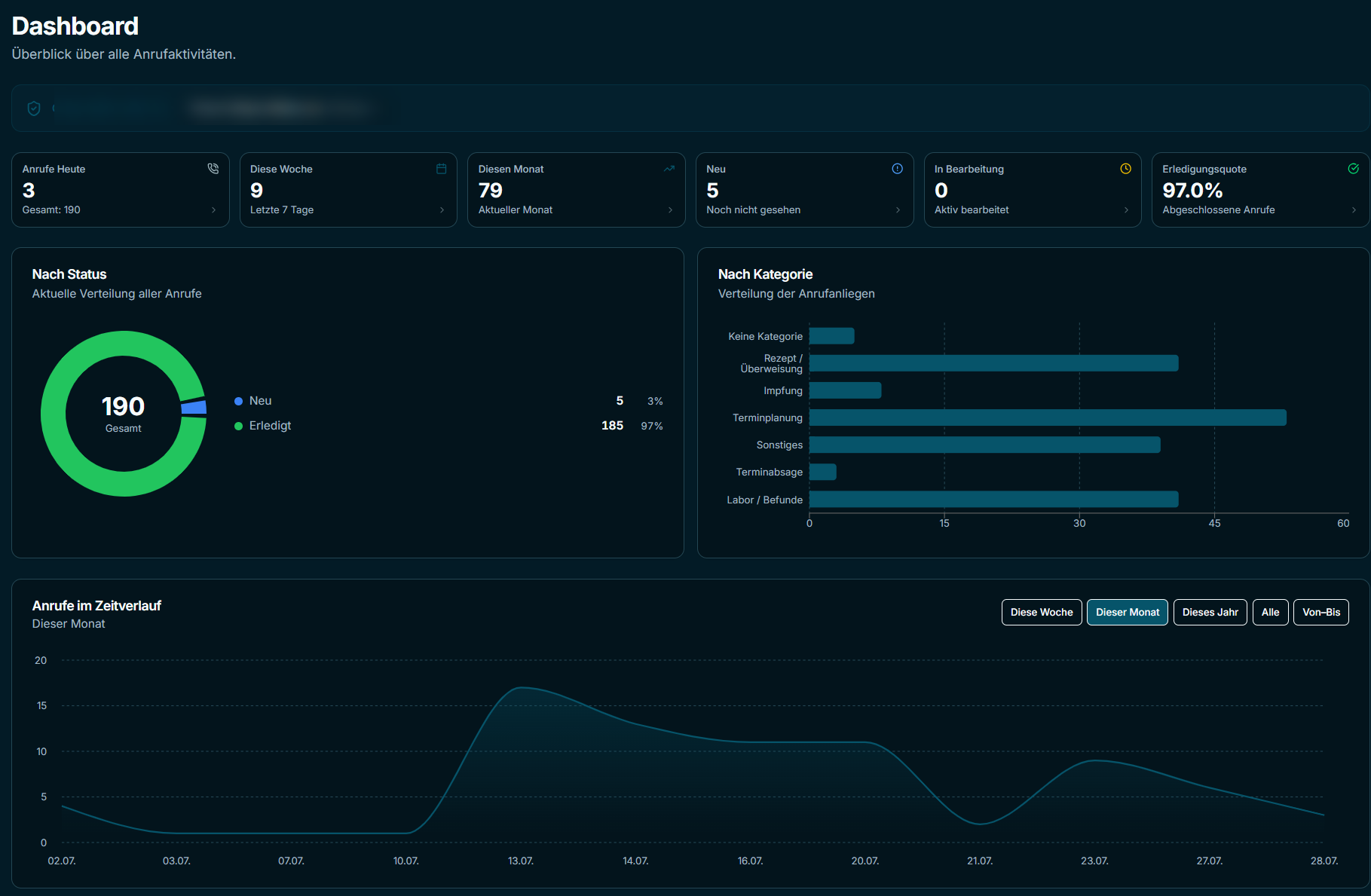Open Diese Woche details via chevron

point(442,210)
